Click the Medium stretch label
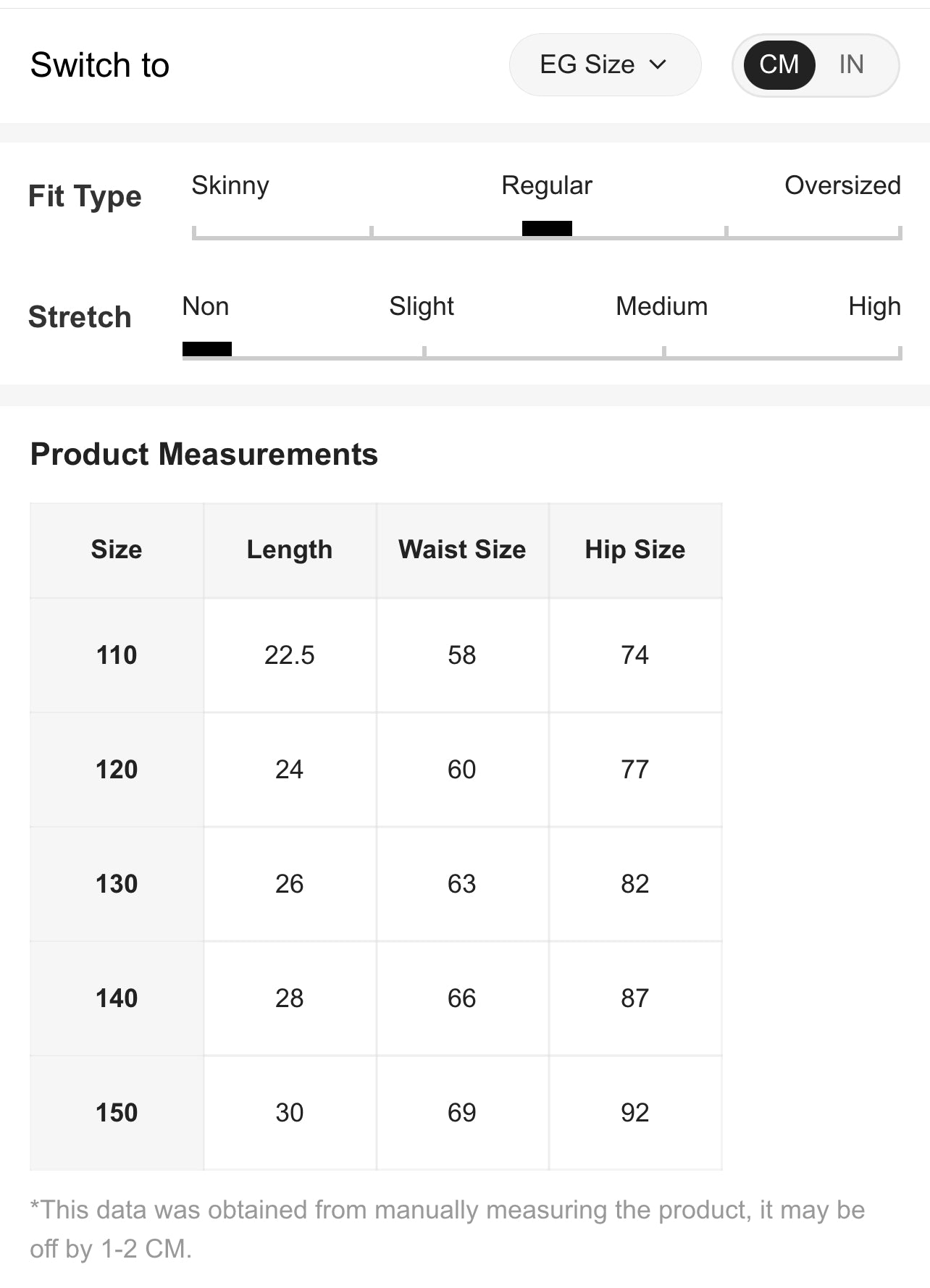 661,306
